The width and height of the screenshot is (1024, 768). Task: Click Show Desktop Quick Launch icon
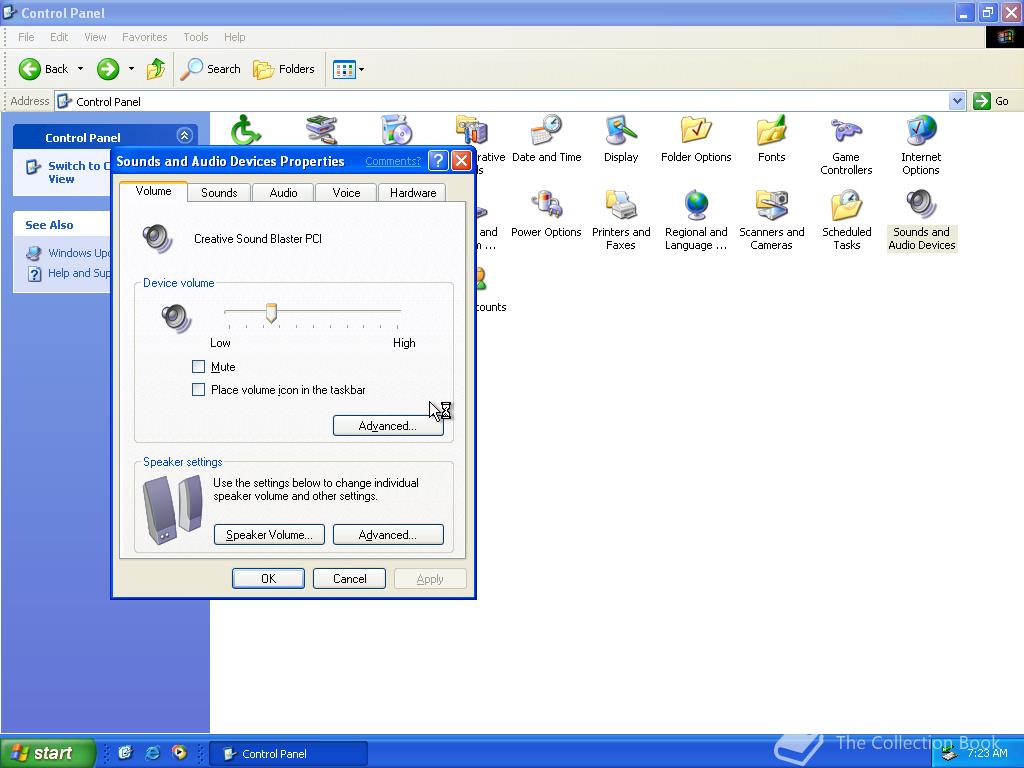point(125,753)
